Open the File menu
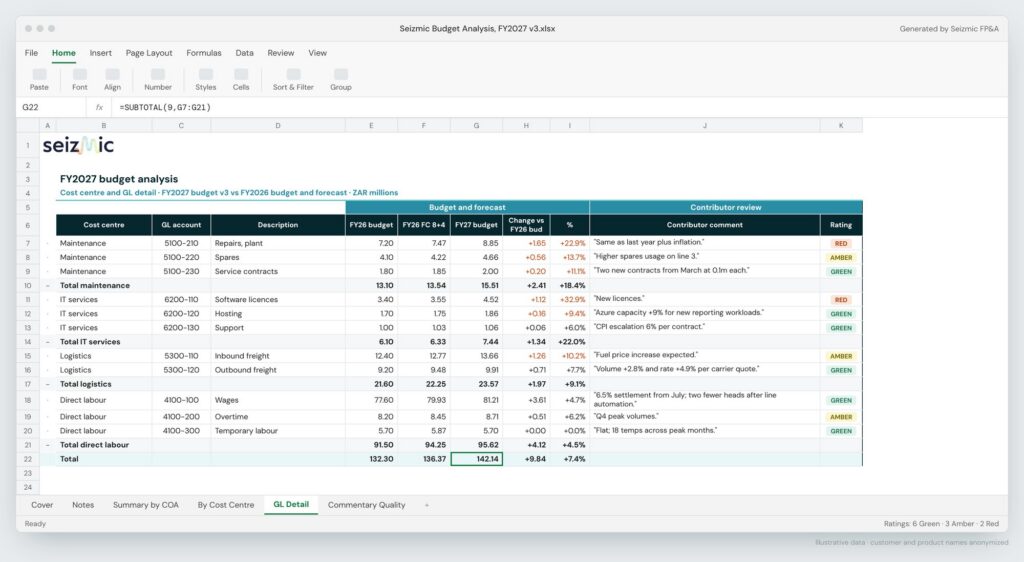This screenshot has width=1024, height=562. click(31, 53)
